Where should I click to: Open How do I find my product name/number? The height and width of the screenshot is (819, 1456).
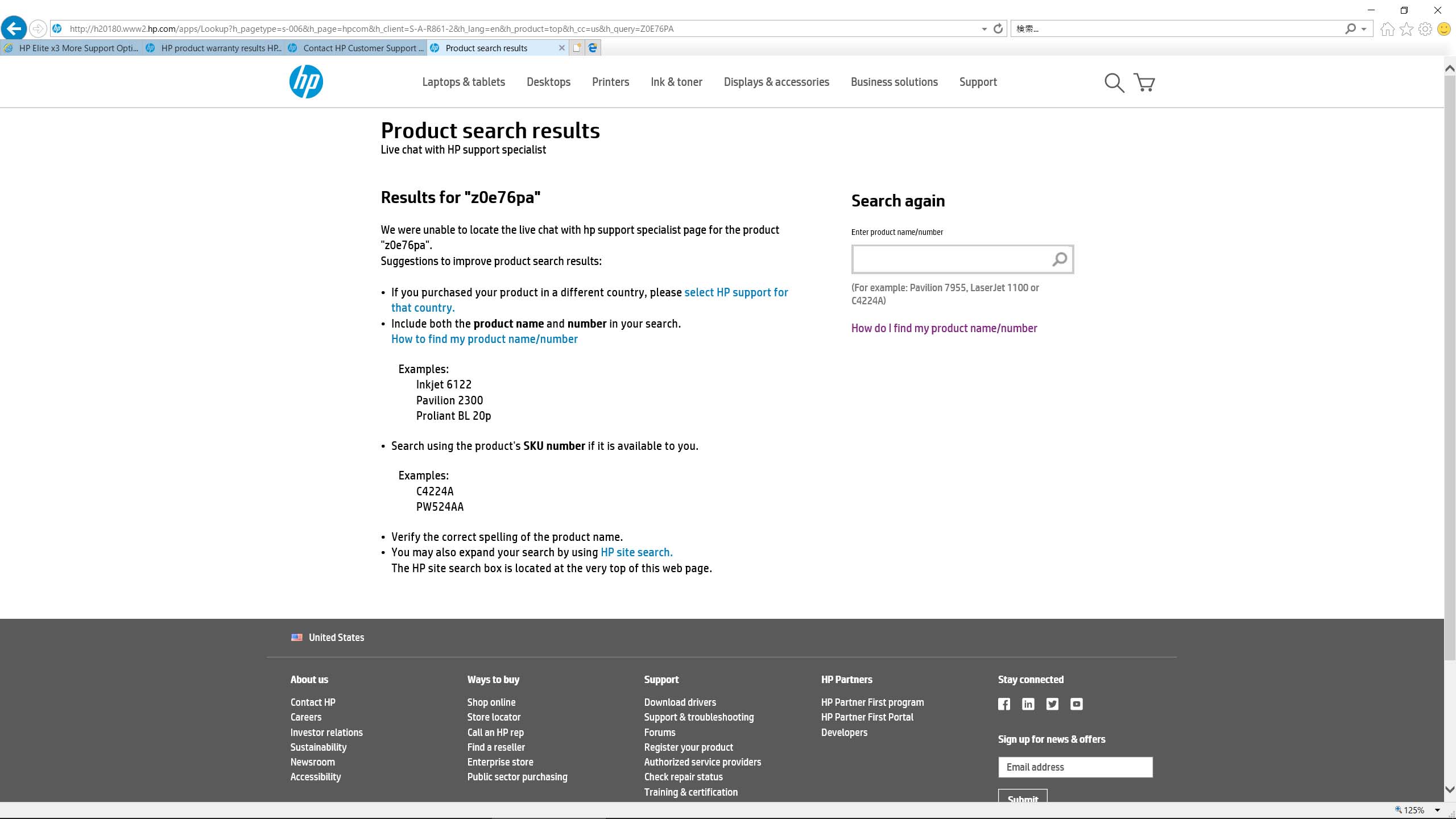pyautogui.click(x=944, y=328)
